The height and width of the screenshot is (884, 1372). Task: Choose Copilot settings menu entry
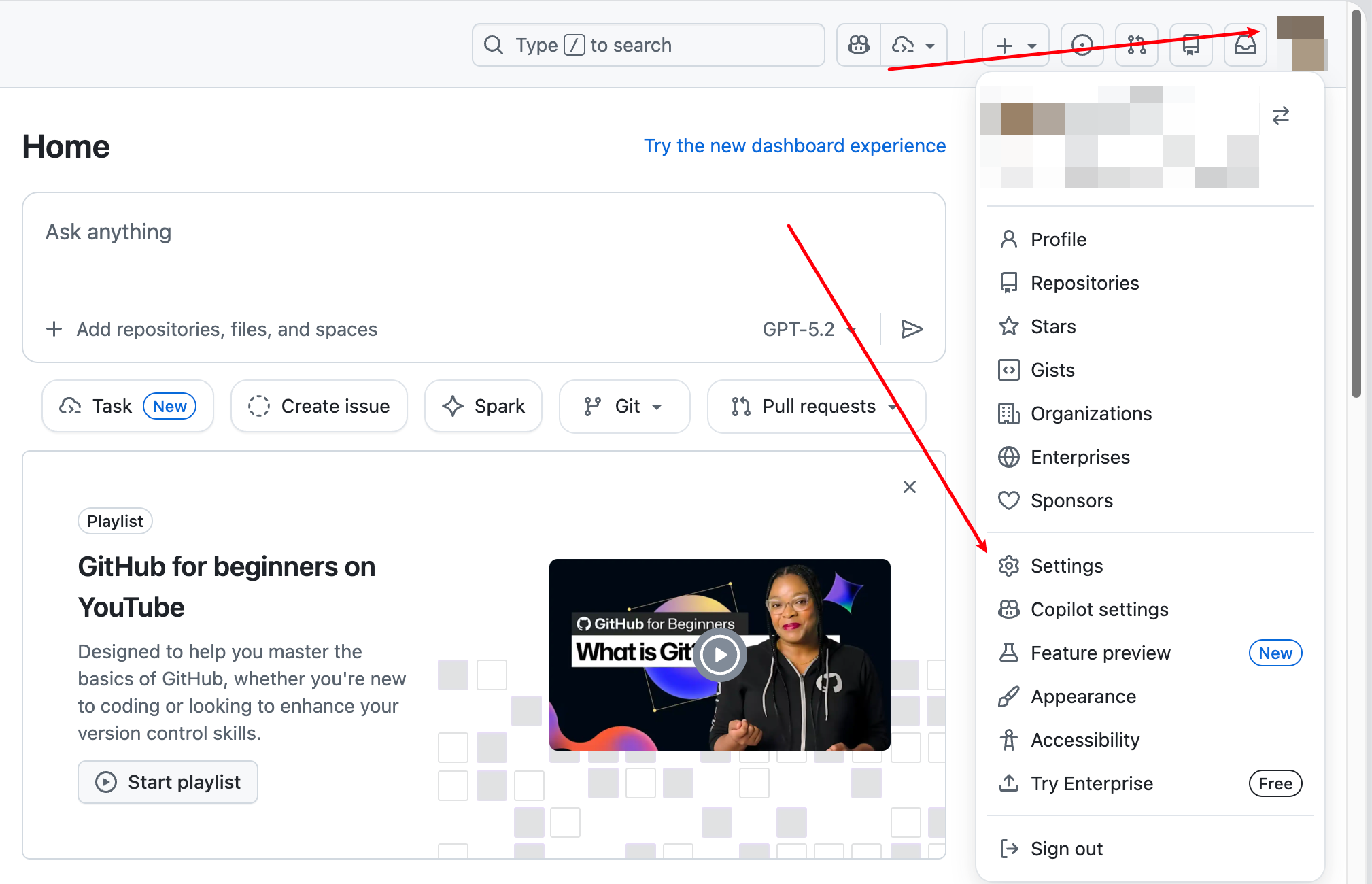[x=1099, y=609]
